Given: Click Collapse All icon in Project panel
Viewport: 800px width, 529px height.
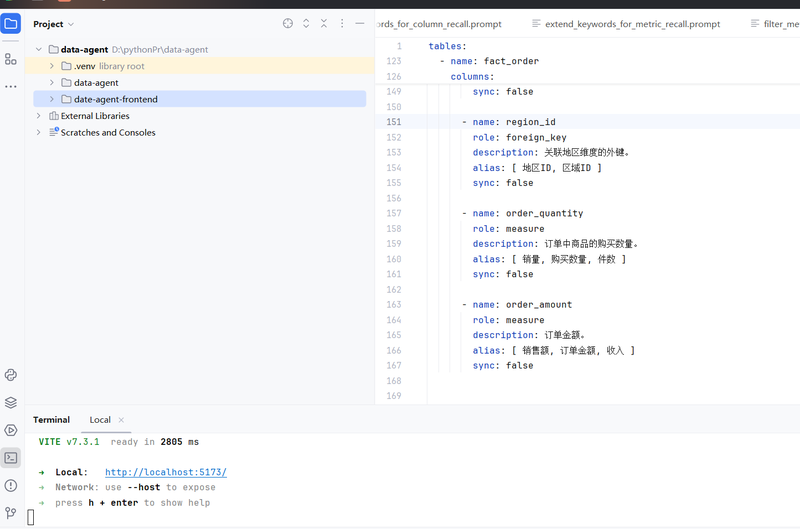Looking at the screenshot, I should point(324,23).
